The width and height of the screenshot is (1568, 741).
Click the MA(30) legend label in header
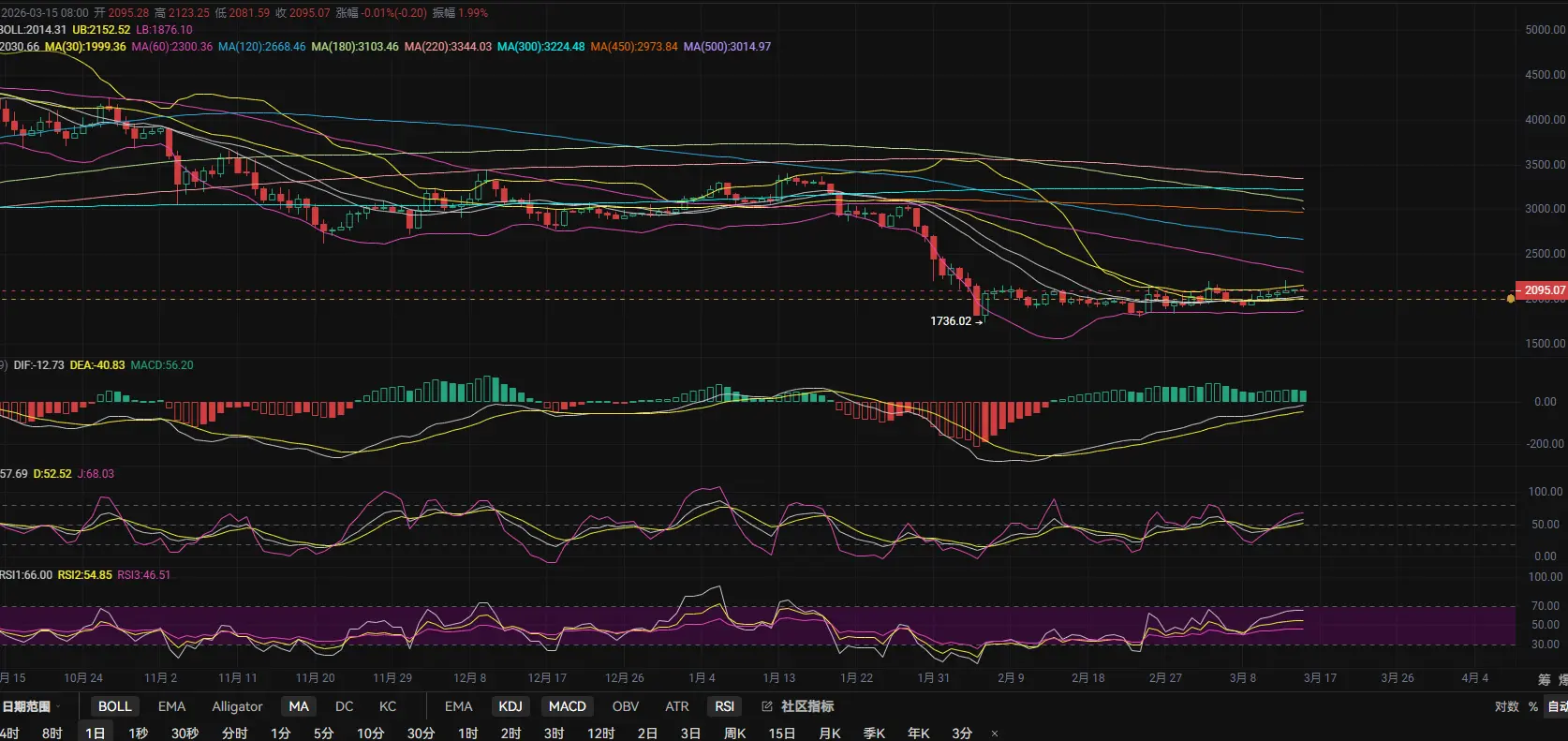click(85, 47)
